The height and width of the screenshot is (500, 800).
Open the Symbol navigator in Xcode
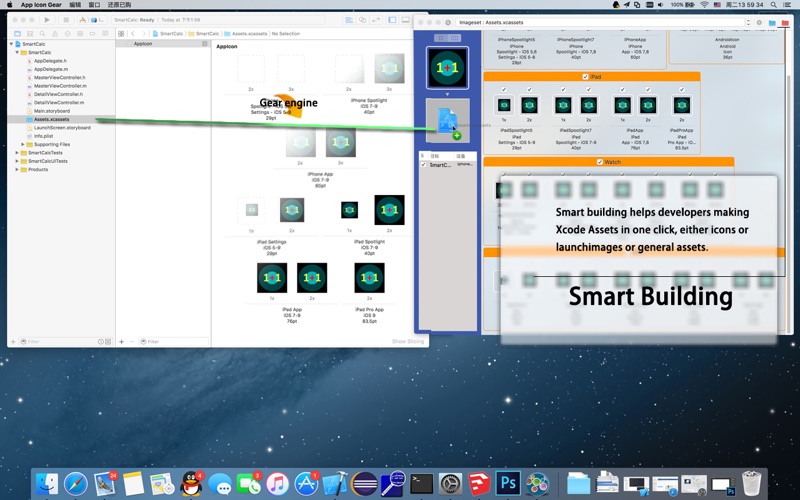[30, 34]
